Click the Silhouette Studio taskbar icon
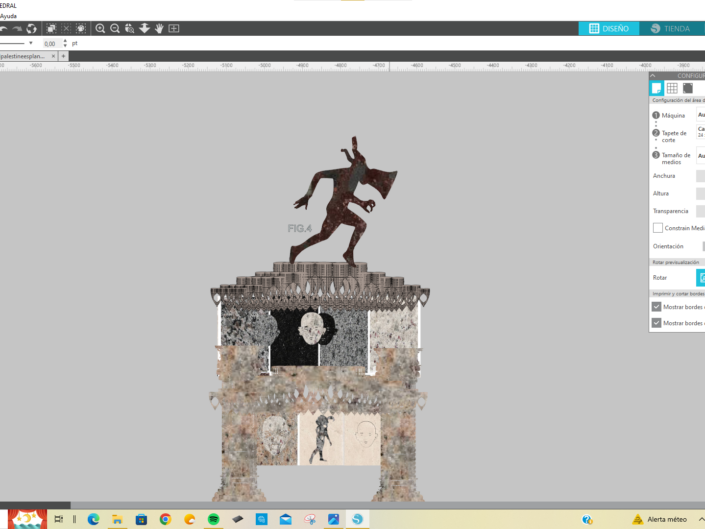Screen dimensions: 705x529 [x=357, y=520]
